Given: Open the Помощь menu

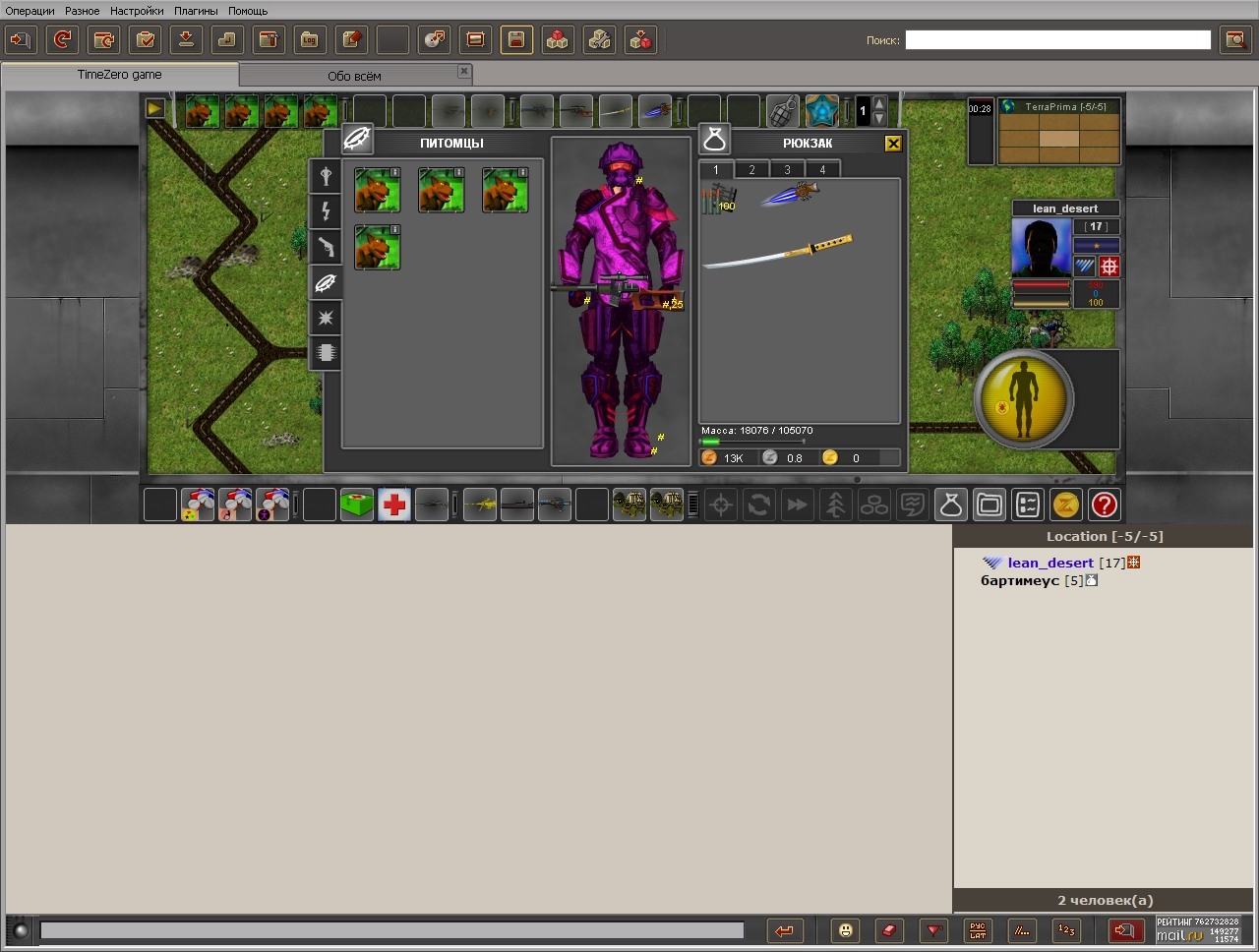Looking at the screenshot, I should 248,11.
